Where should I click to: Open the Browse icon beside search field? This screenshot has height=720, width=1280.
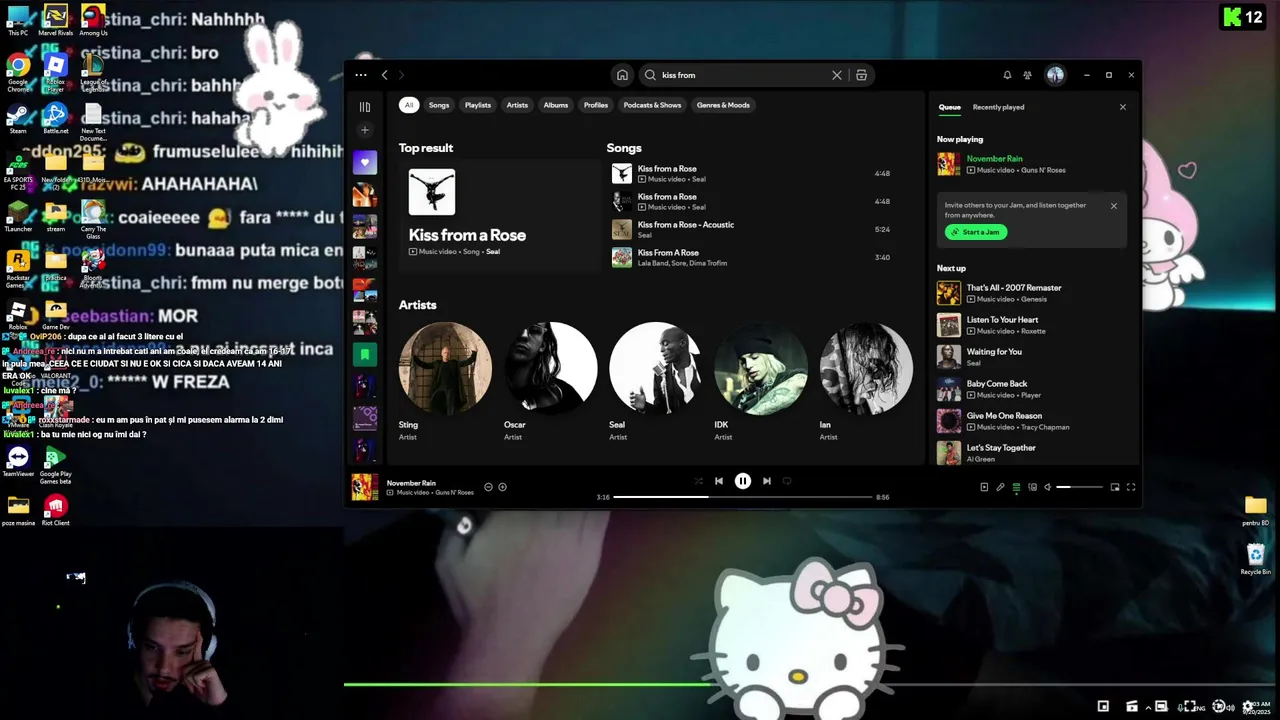[861, 75]
